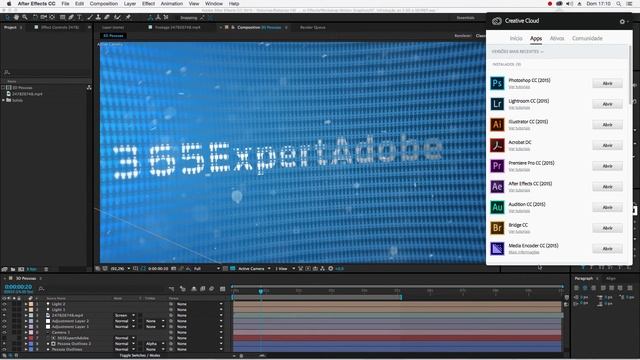640x360 pixels.
Task: Select the Brush tool
Action: pyautogui.click(x=90, y=18)
